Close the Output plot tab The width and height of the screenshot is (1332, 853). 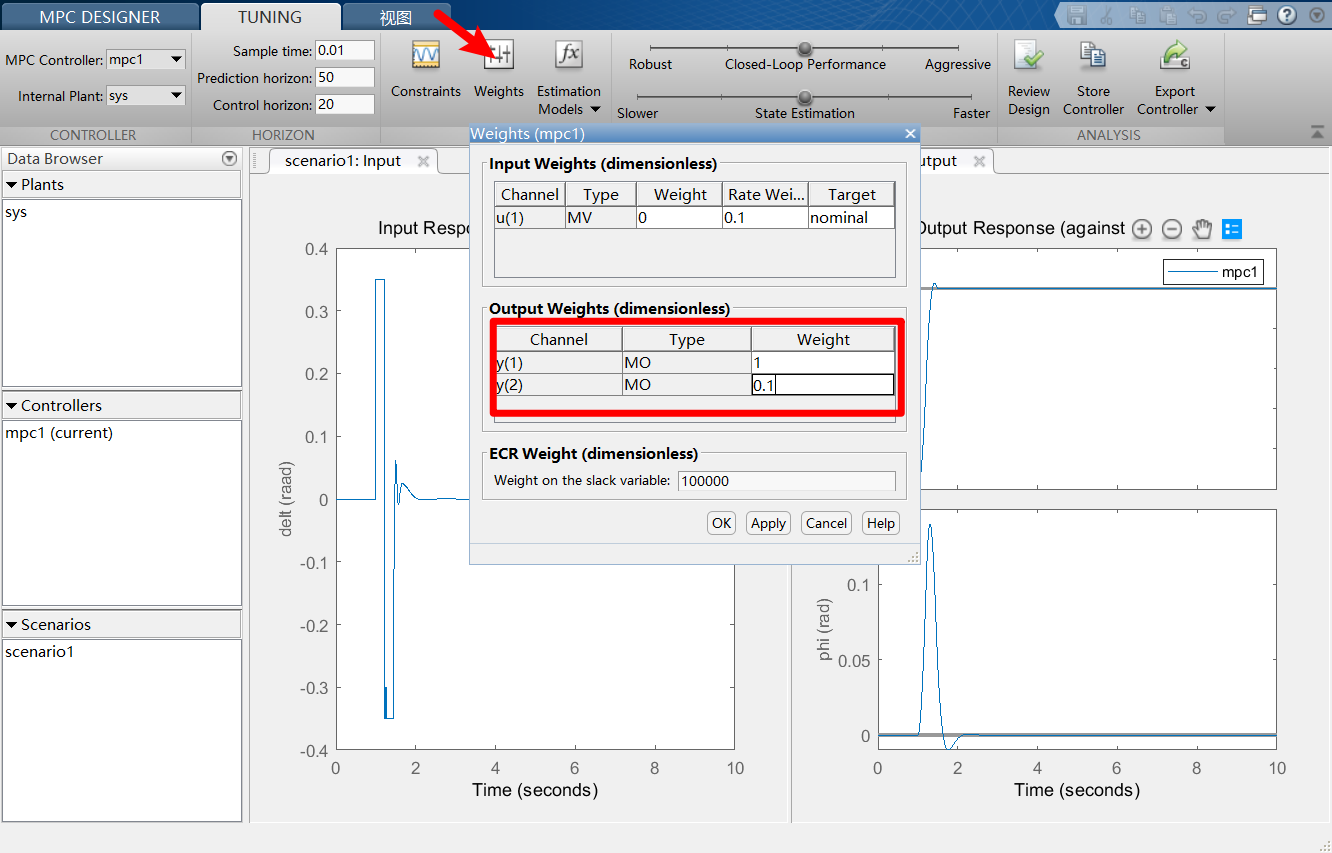pyautogui.click(x=979, y=161)
